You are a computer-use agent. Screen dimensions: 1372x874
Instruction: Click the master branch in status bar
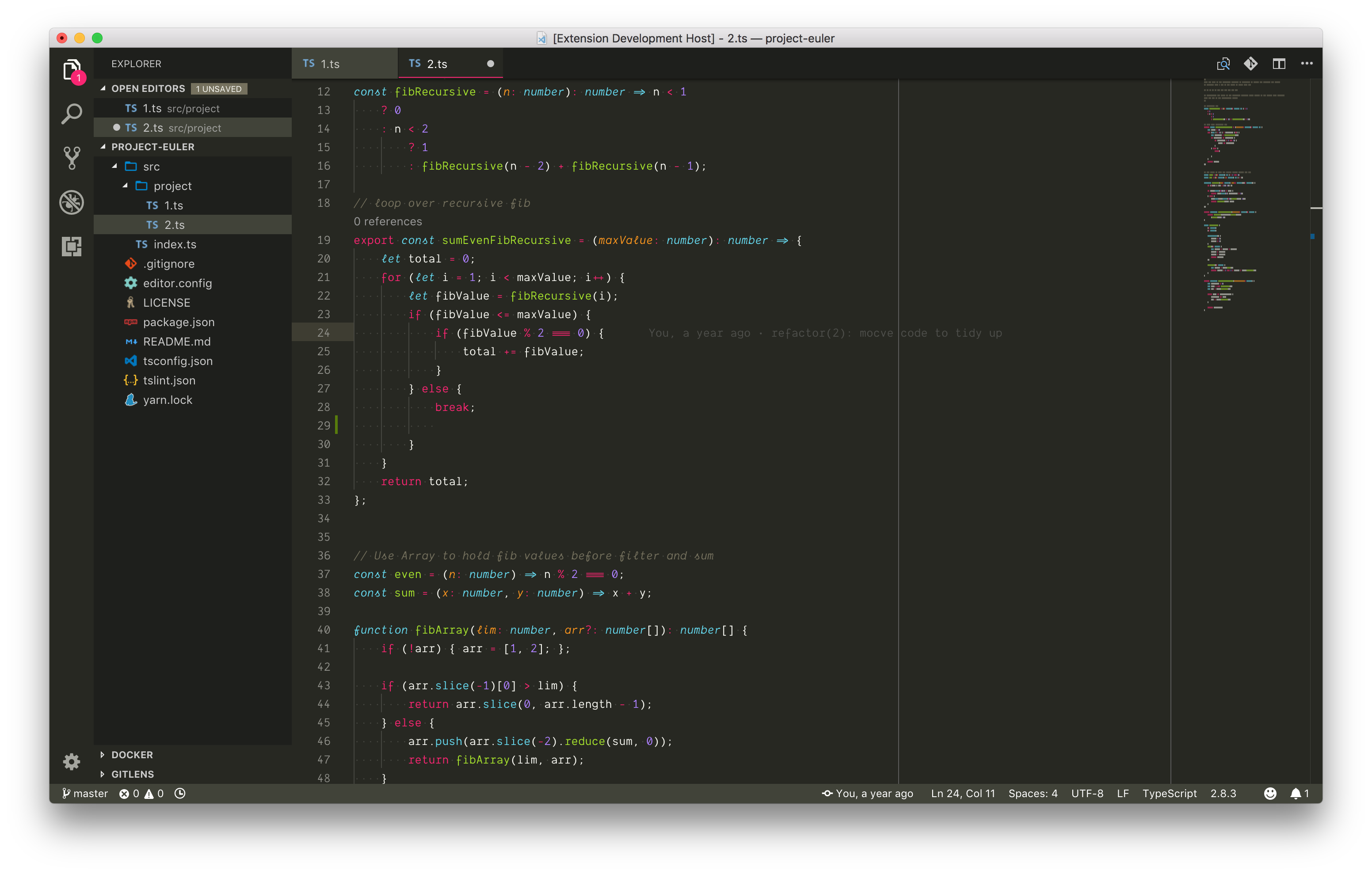[85, 793]
